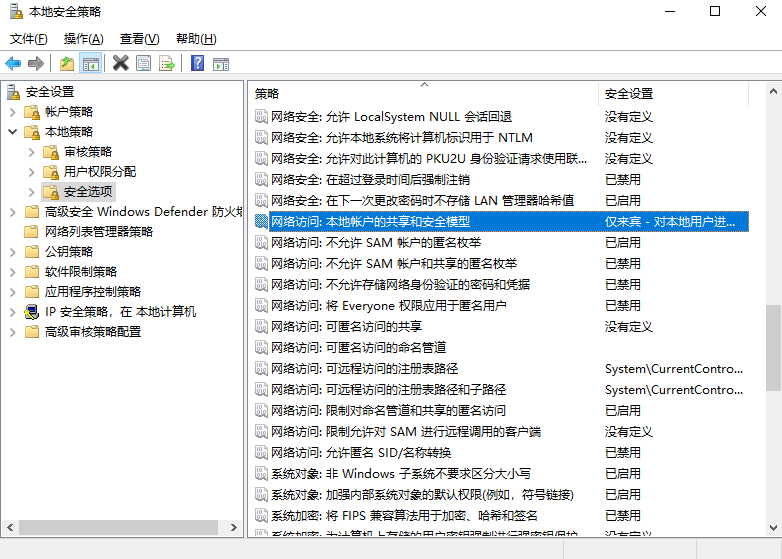
Task: Open Help via the question mark icon
Action: (x=197, y=63)
